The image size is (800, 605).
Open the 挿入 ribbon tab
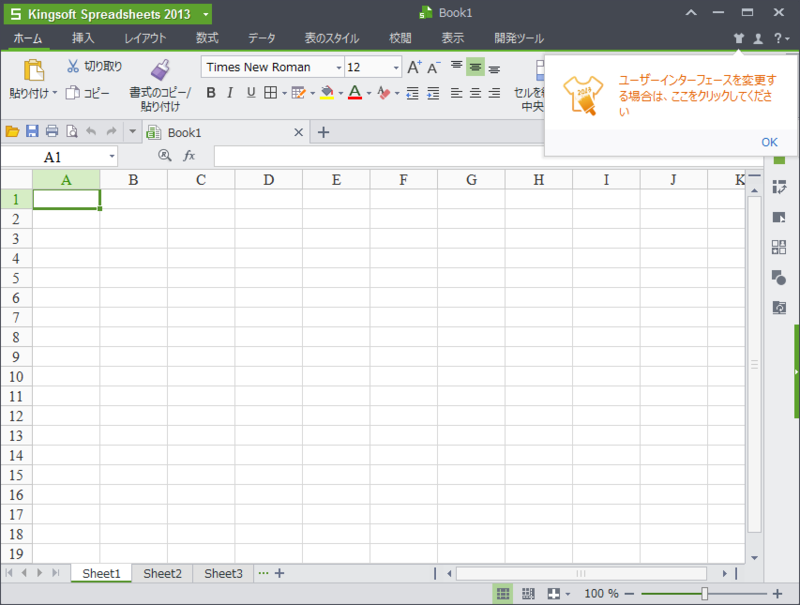click(x=83, y=38)
